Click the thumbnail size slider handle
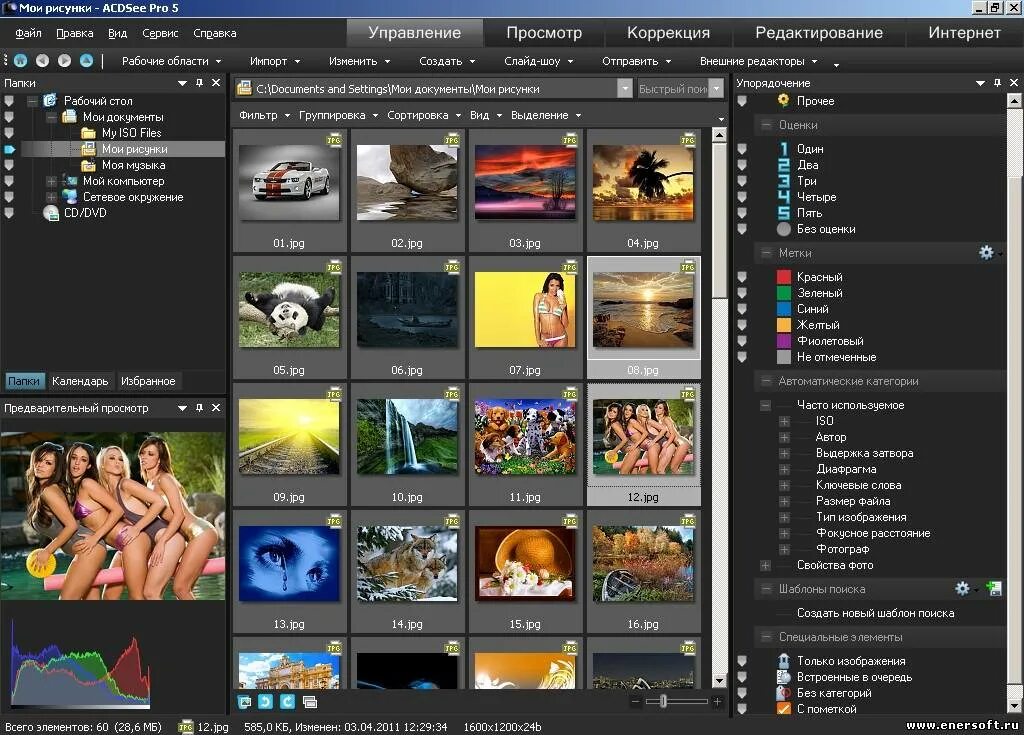 [x=664, y=702]
